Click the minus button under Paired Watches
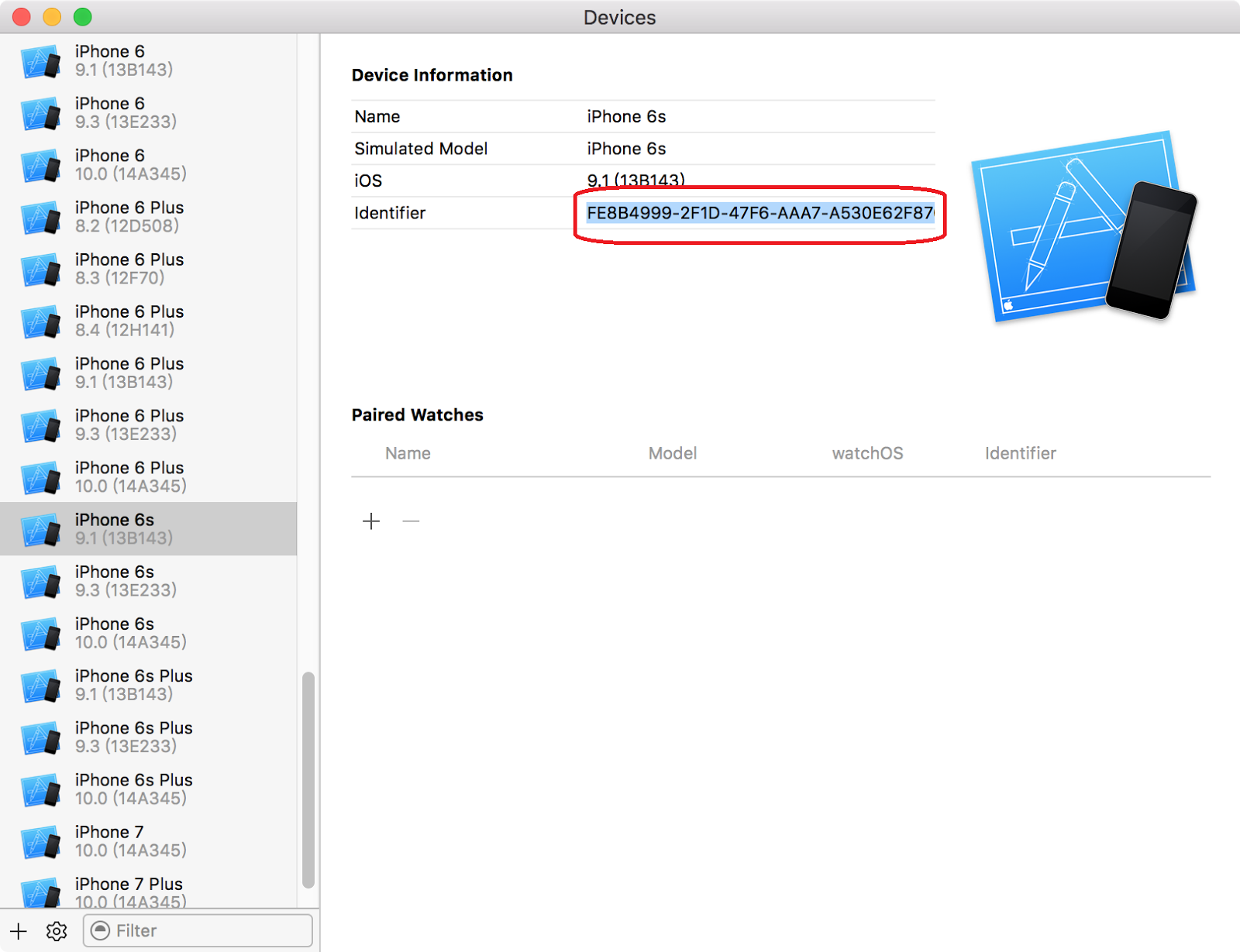 click(411, 521)
